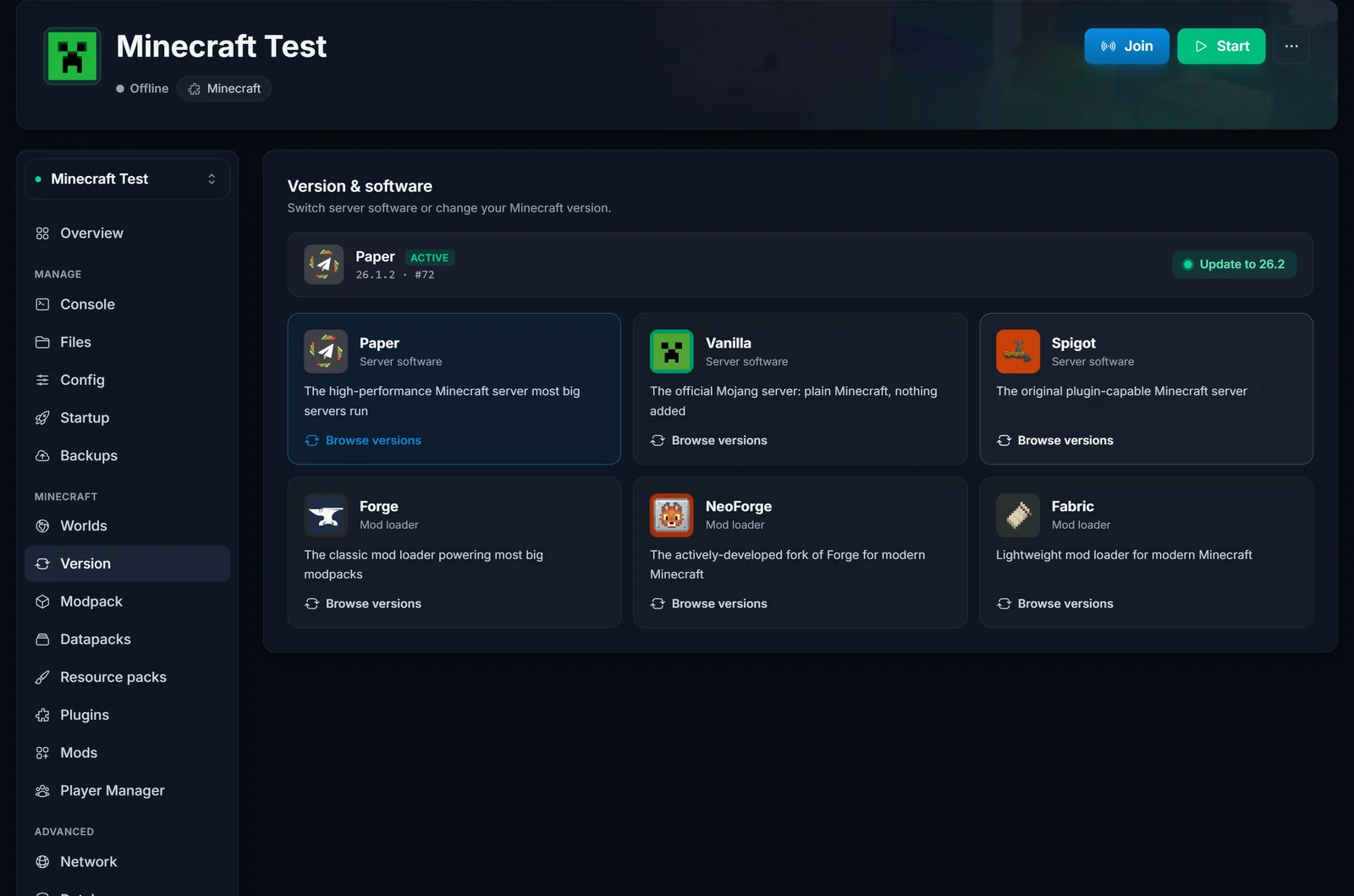Click the Console terminal icon
This screenshot has width=1354, height=896.
coord(42,305)
